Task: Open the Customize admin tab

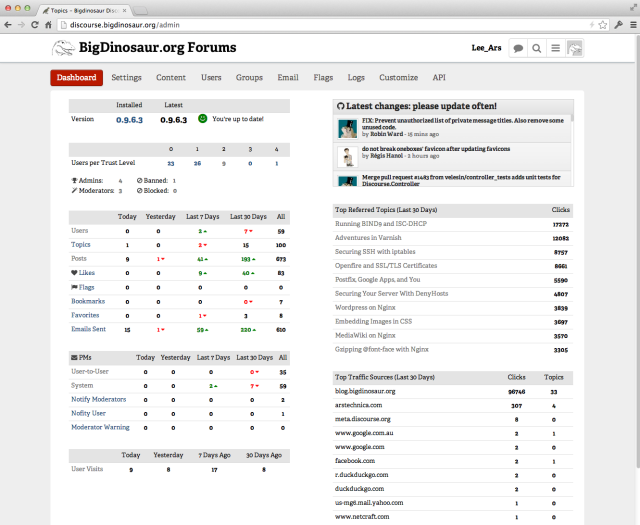Action: click(x=399, y=78)
